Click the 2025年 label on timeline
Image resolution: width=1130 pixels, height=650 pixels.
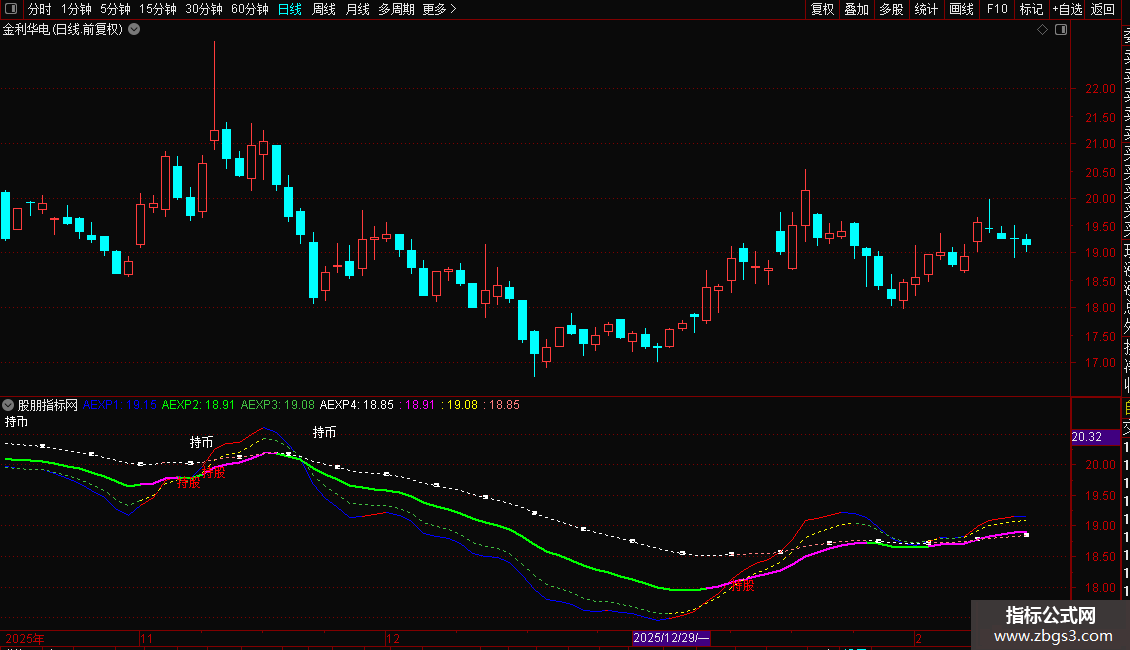point(25,638)
